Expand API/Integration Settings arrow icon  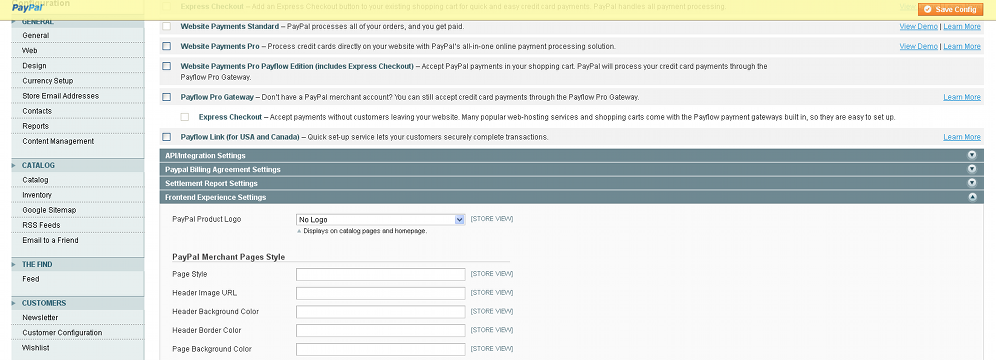tap(971, 155)
